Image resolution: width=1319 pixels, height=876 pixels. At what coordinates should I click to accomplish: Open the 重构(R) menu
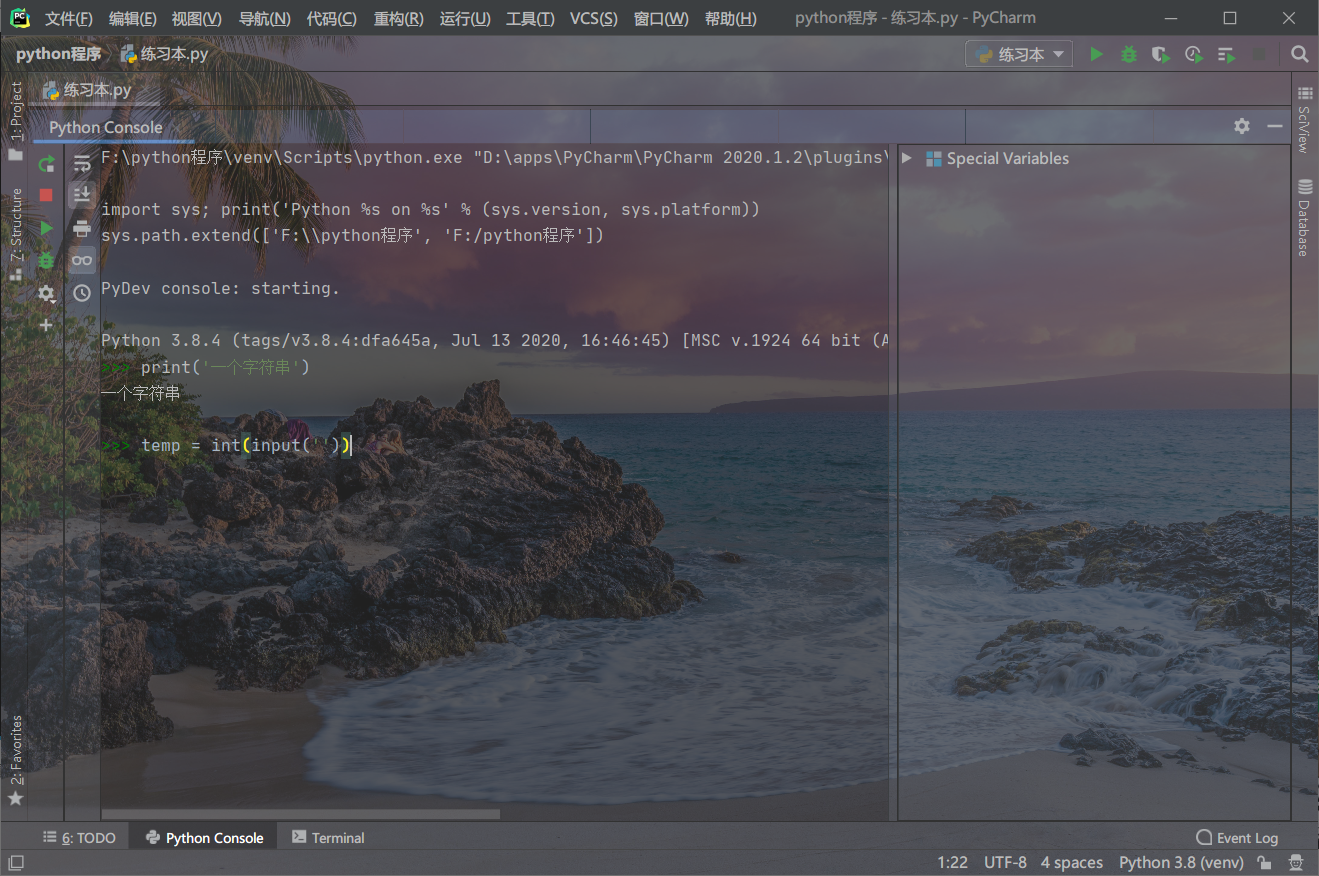[398, 19]
